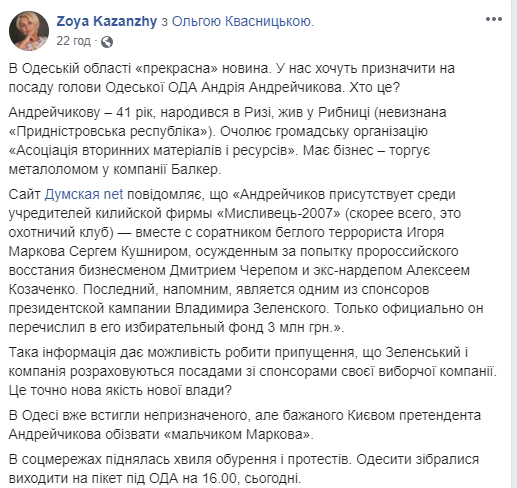Click the globe public audience icon
This screenshot has width=517, height=488.
[107, 42]
